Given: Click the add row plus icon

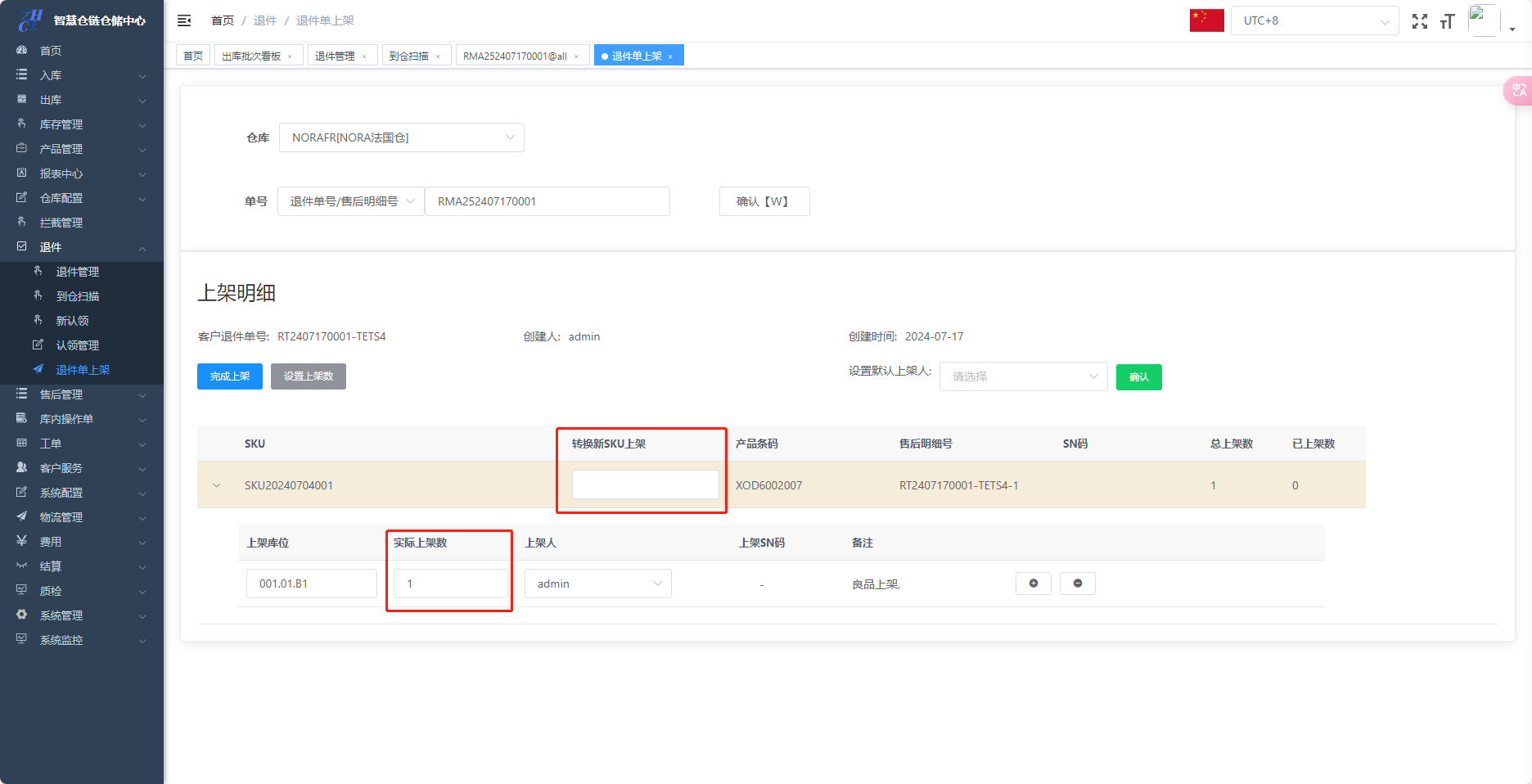Looking at the screenshot, I should pyautogui.click(x=1033, y=583).
